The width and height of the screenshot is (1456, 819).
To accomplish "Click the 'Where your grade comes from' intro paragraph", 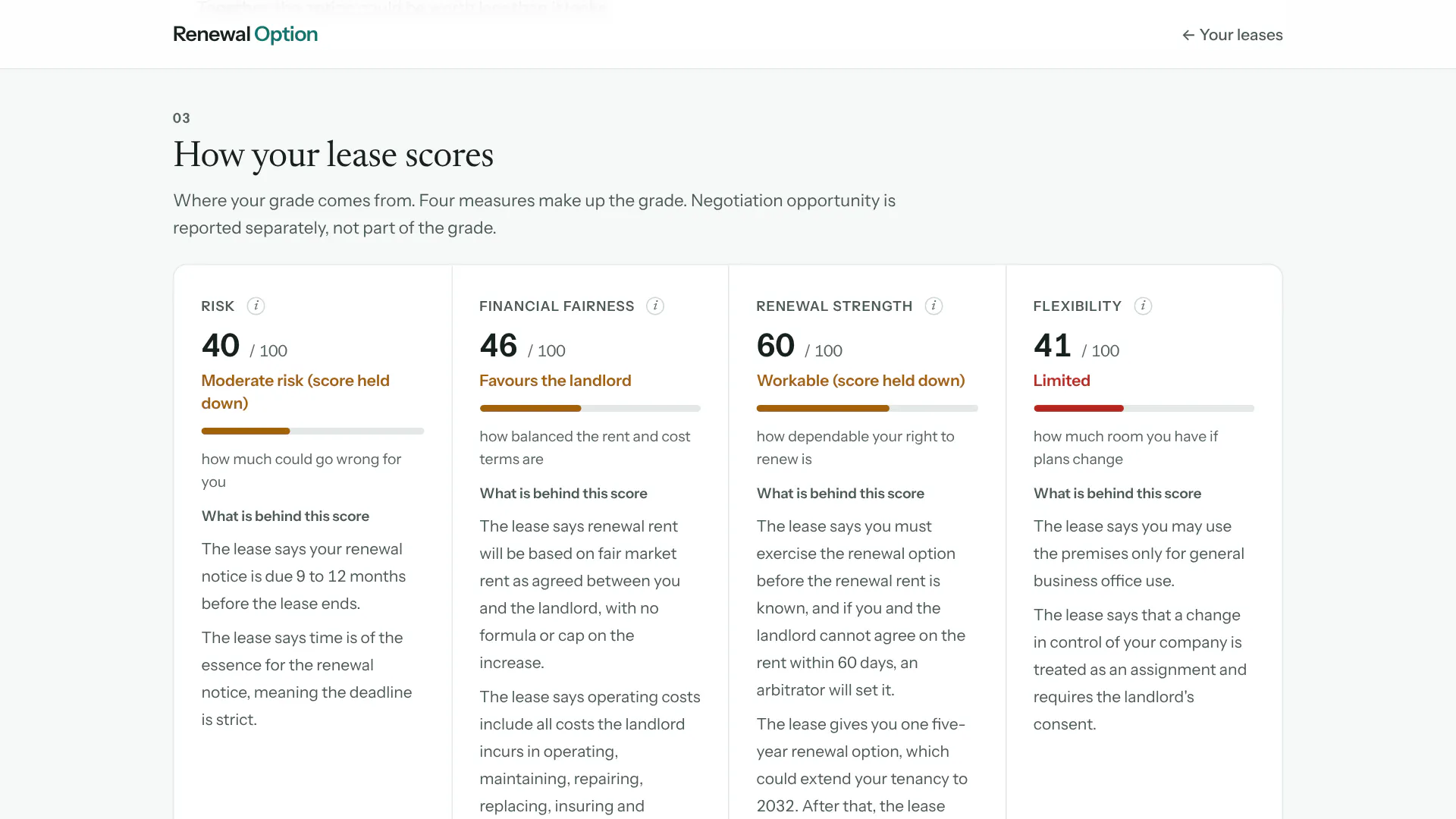I will [534, 214].
